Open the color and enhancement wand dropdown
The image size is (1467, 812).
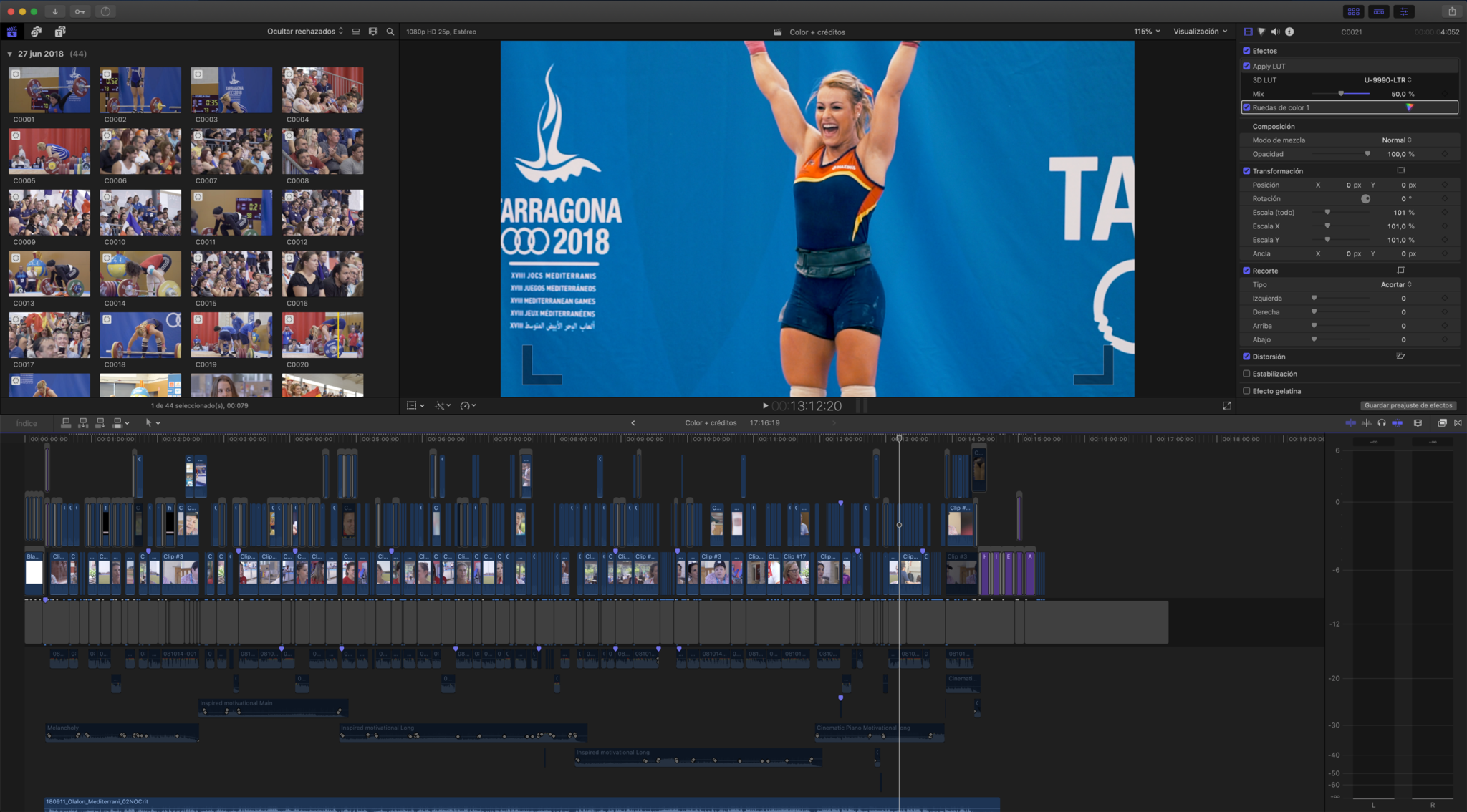442,405
